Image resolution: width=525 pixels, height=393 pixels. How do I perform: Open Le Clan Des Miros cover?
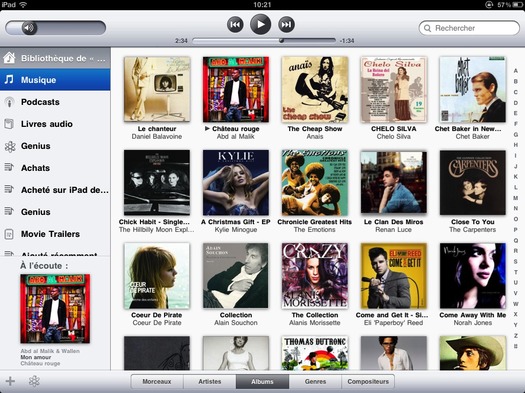[394, 182]
